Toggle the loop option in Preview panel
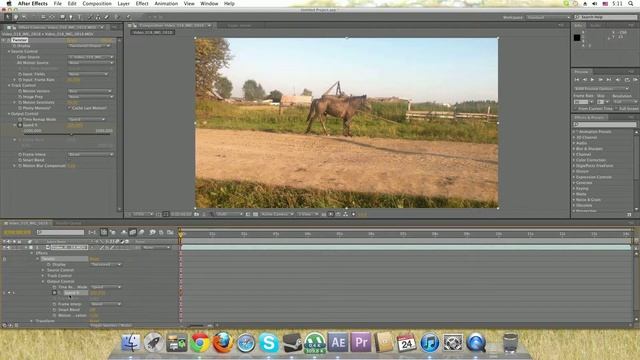The height and width of the screenshot is (360, 640). coord(627,80)
